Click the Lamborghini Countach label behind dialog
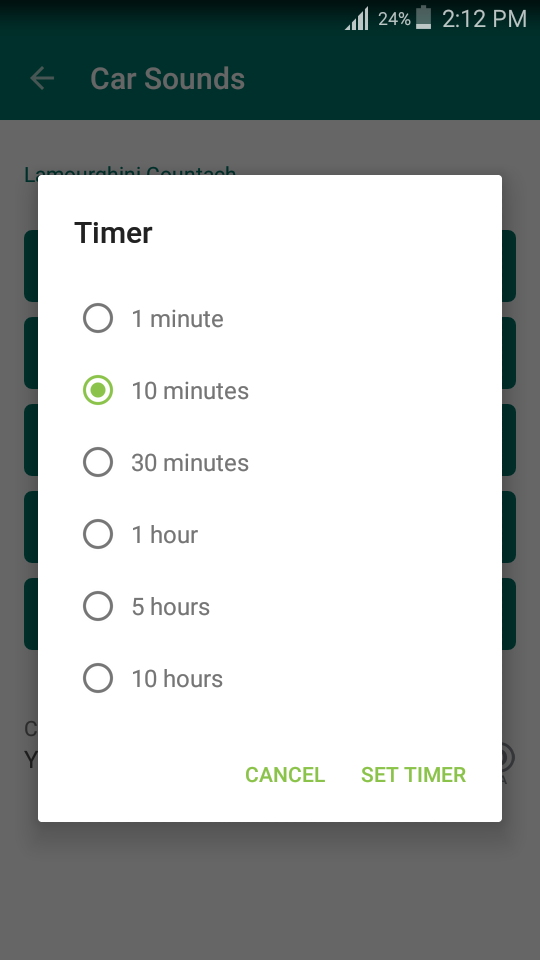The image size is (540, 960). 130,172
